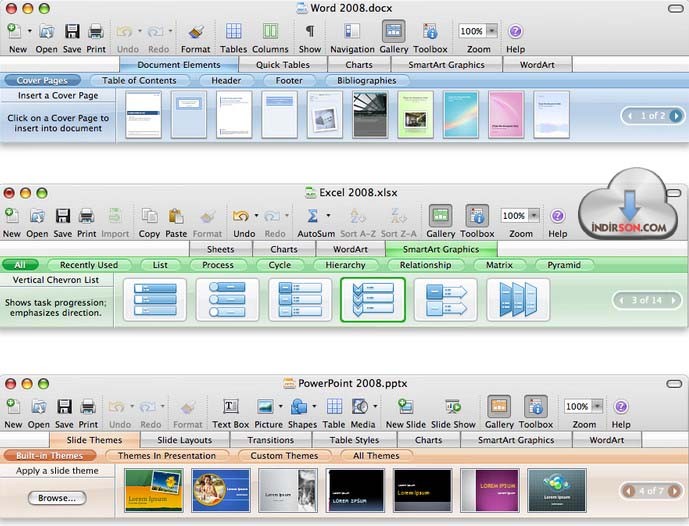Expand the Excel Undo history arrow
The width and height of the screenshot is (689, 526).
[256, 216]
